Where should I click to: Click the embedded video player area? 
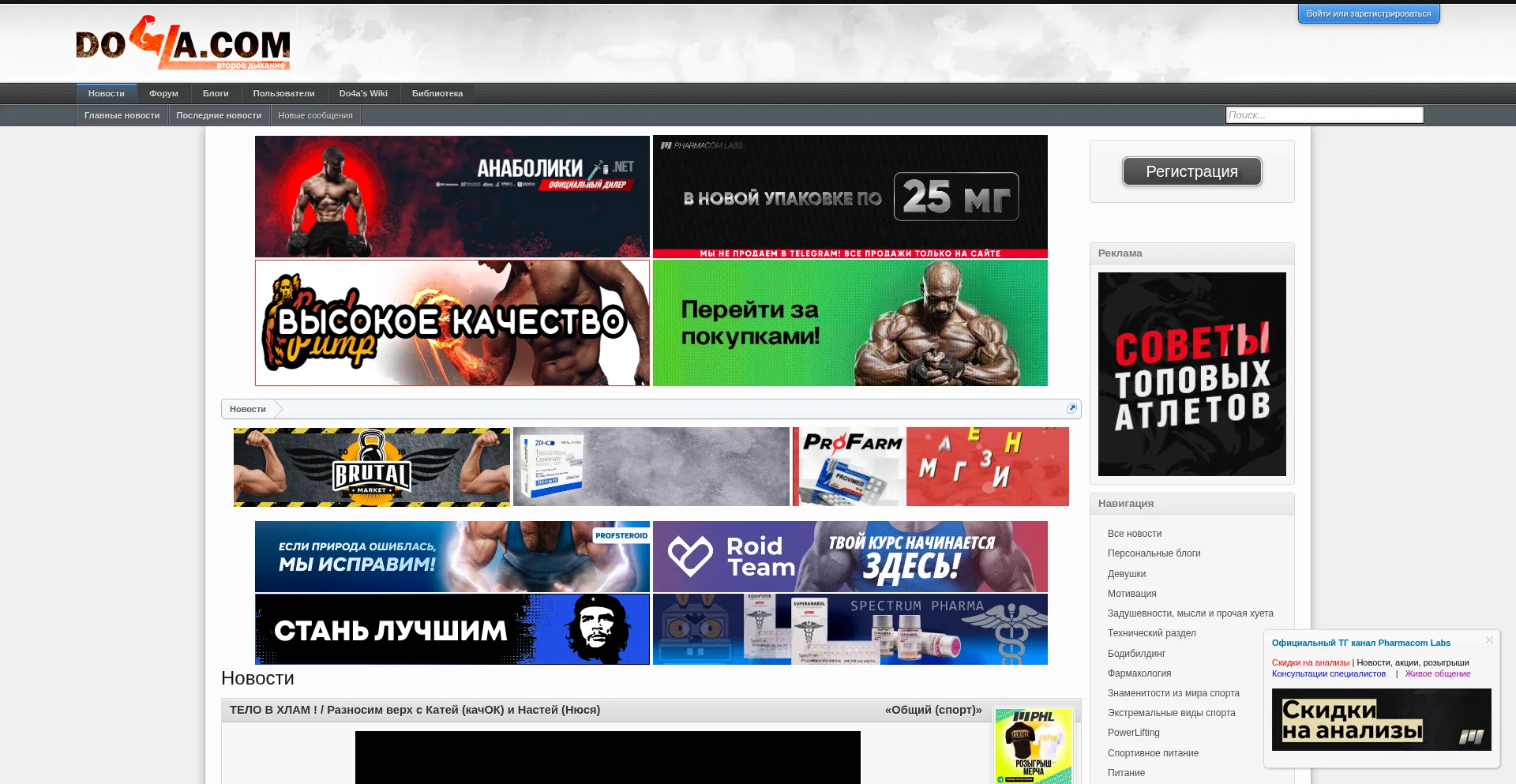point(608,757)
